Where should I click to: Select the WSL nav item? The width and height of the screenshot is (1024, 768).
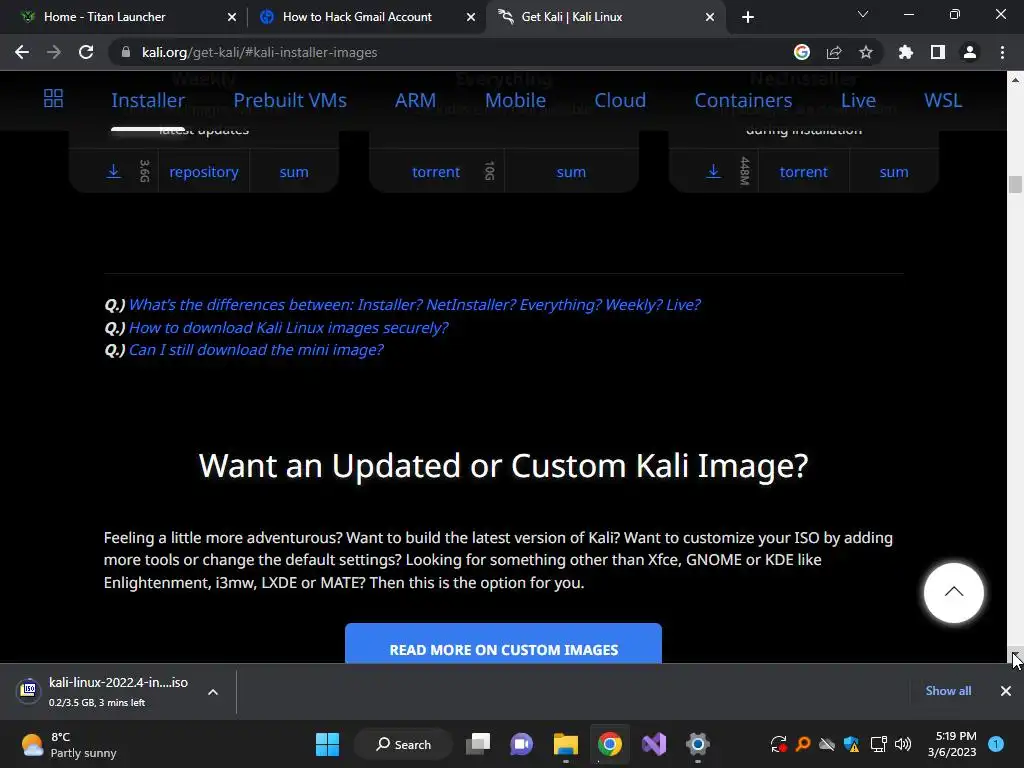coord(943,100)
